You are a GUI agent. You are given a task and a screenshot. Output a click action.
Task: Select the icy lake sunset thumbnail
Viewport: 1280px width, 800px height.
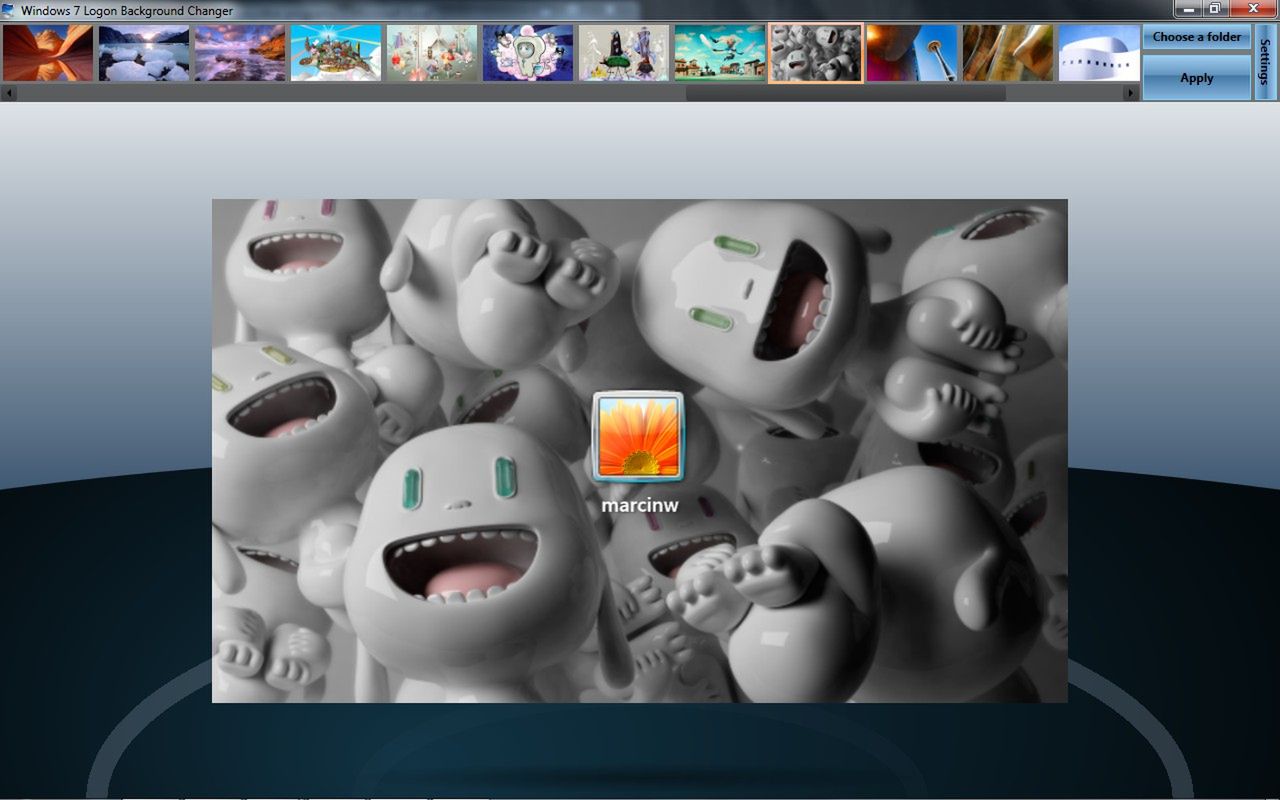(144, 53)
